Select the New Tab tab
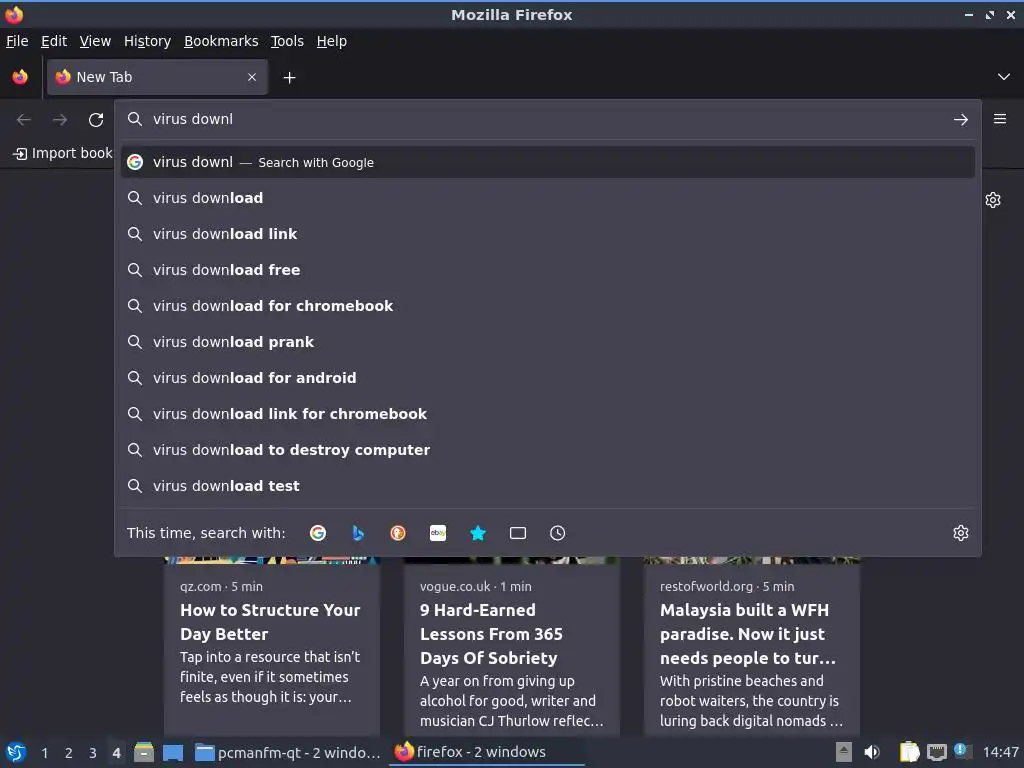Viewport: 1024px width, 768px height. click(157, 77)
